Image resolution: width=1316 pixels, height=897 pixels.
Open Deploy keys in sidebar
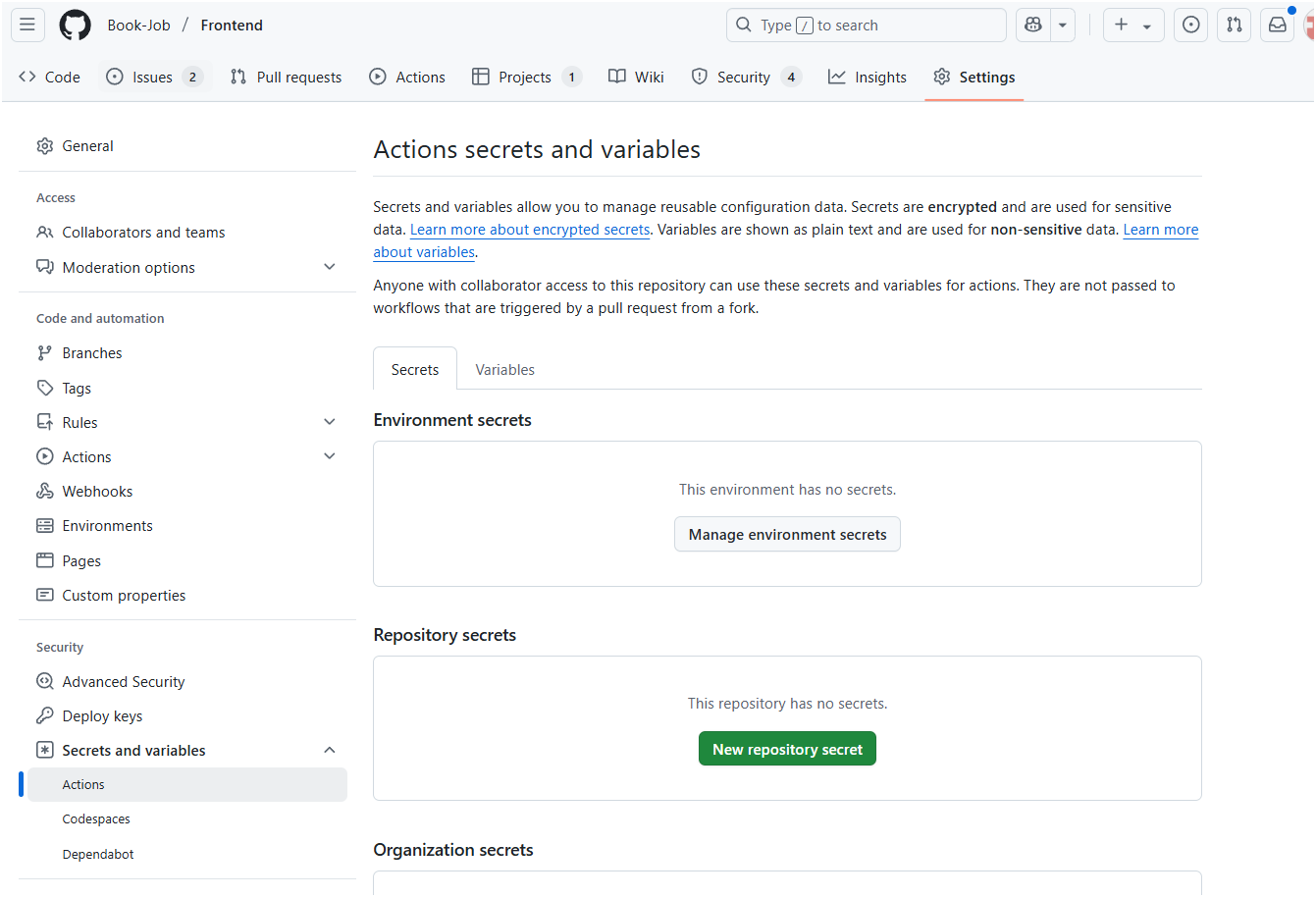coord(102,716)
